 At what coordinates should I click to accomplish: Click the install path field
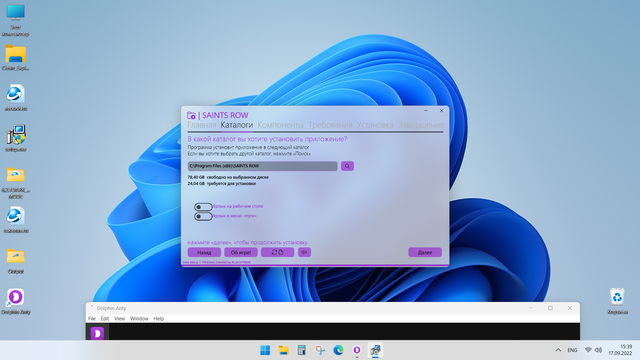[262, 166]
